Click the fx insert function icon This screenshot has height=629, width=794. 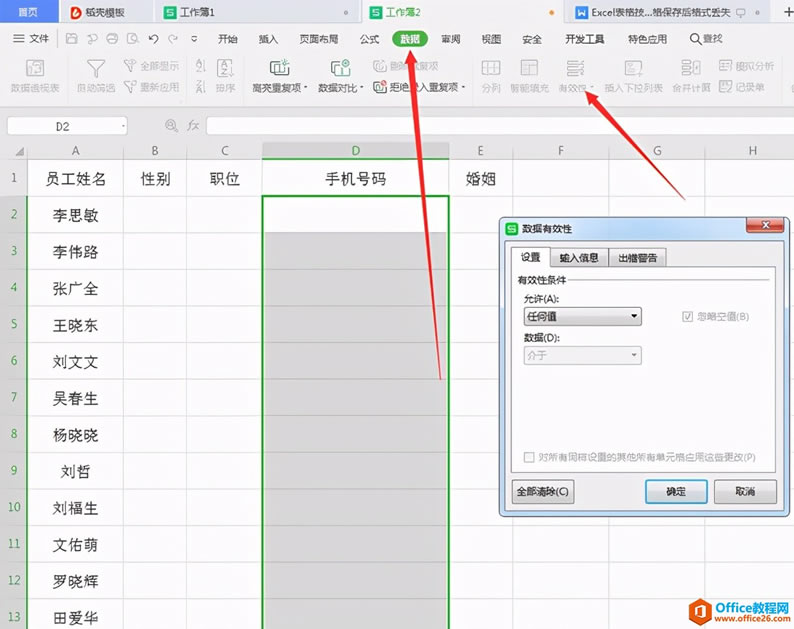coord(193,126)
